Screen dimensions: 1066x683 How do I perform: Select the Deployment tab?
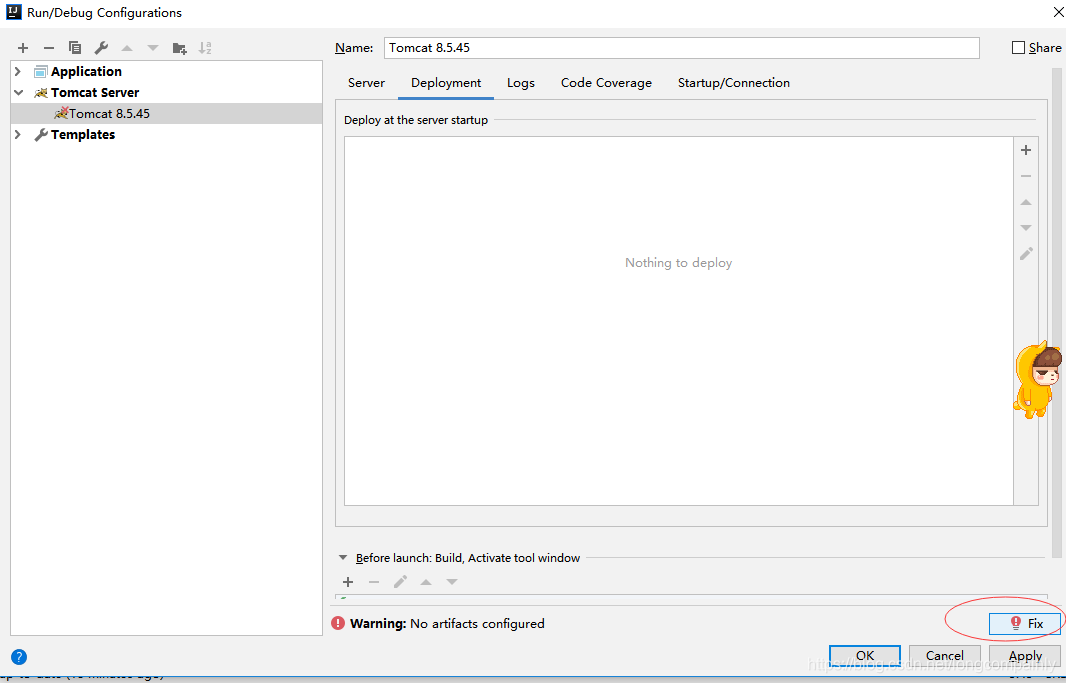446,83
